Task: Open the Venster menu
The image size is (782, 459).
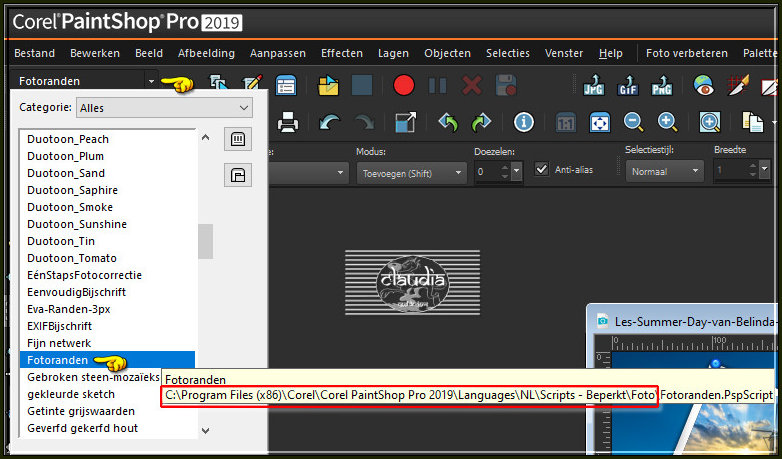Action: pos(564,53)
